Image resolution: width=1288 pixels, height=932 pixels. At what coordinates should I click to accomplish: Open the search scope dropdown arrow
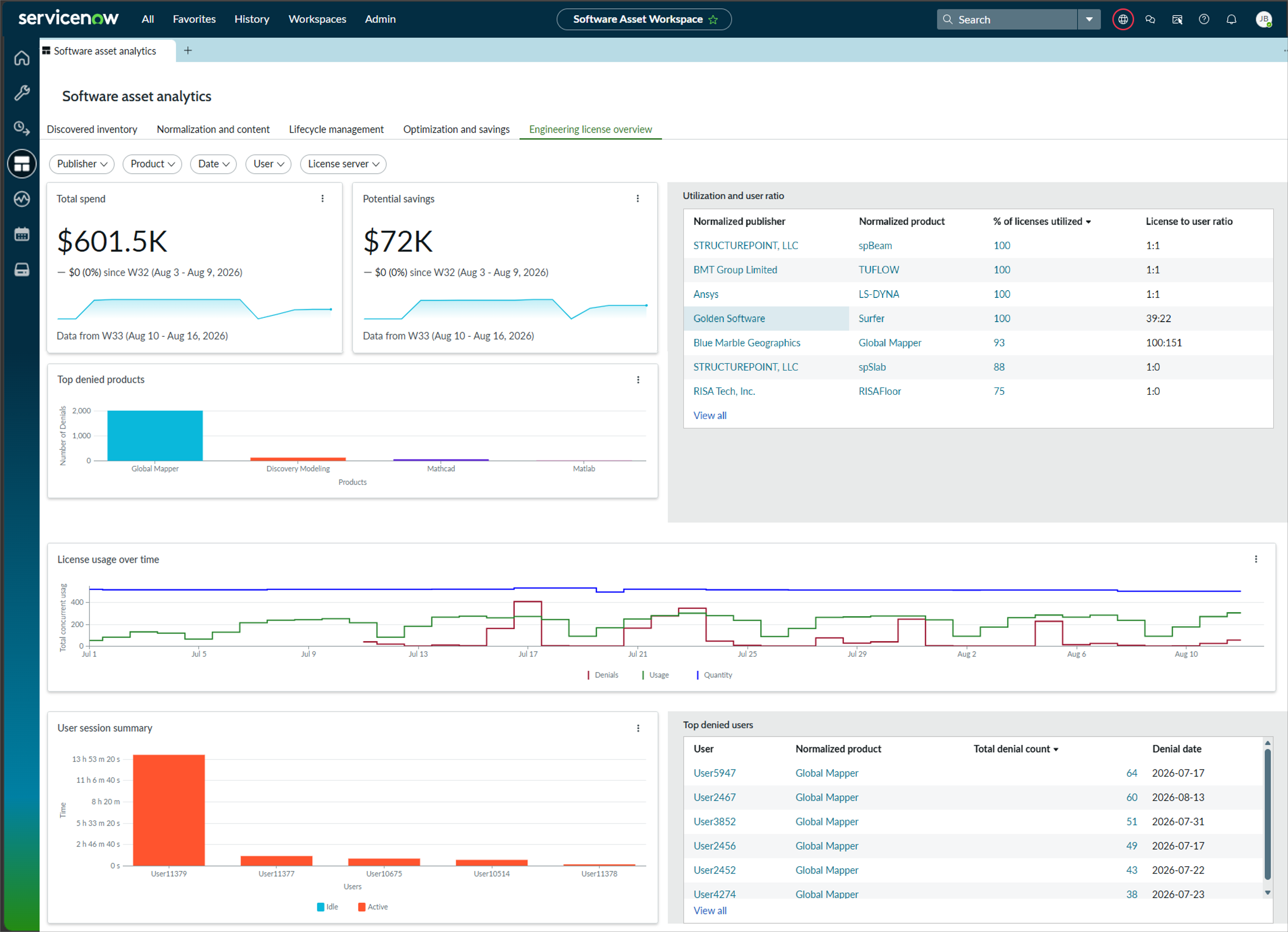(x=1089, y=19)
